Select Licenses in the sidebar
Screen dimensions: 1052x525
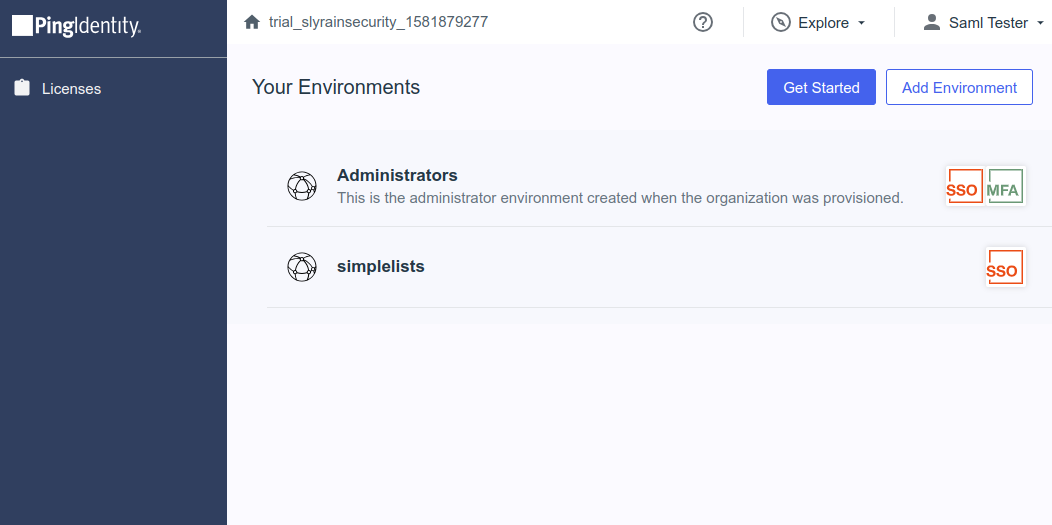point(71,89)
